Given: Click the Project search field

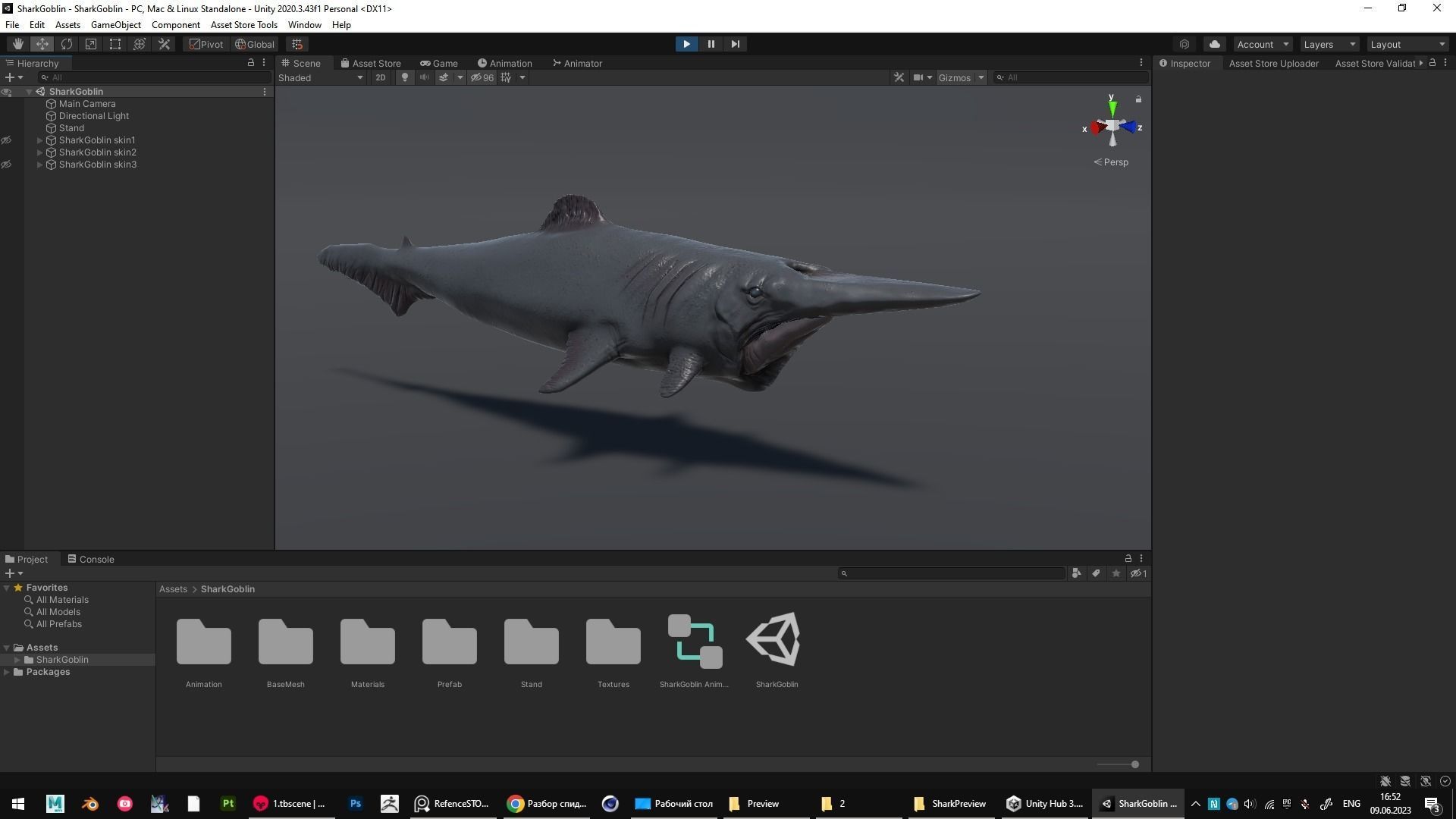Looking at the screenshot, I should [x=952, y=573].
